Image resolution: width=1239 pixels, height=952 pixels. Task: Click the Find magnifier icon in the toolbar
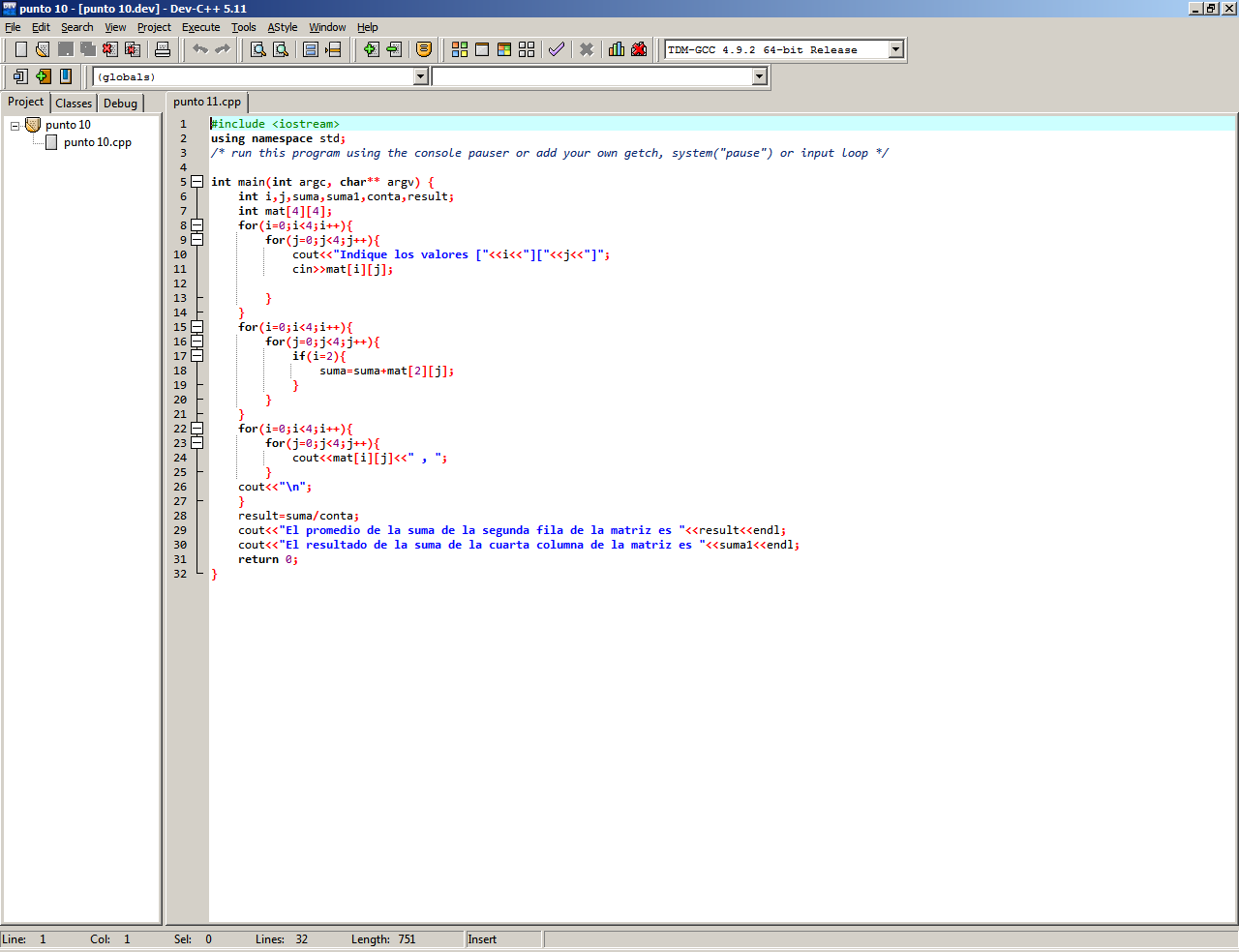258,49
